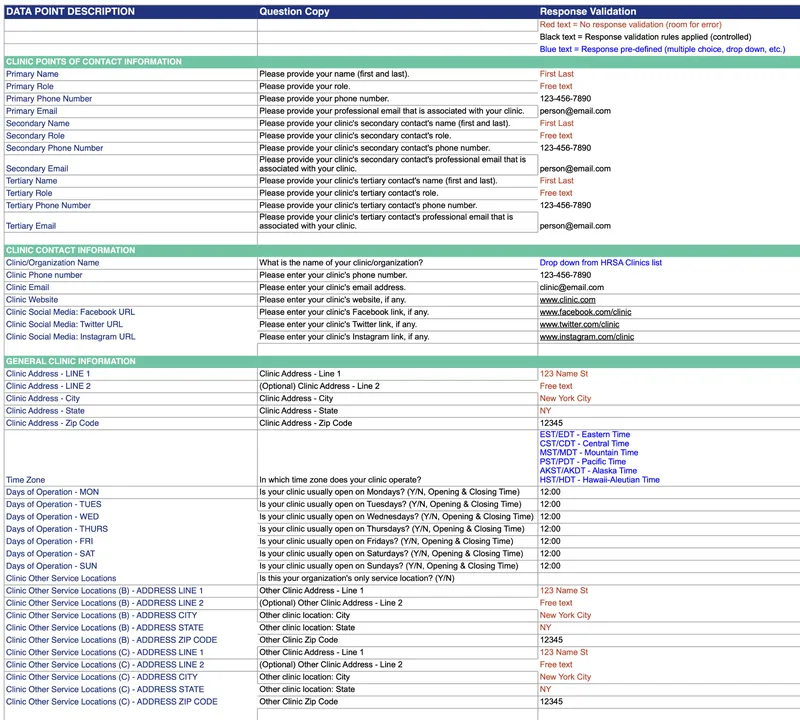Click 'Clinic Other Service Locations' cell
800x720 pixels.
tap(131, 579)
